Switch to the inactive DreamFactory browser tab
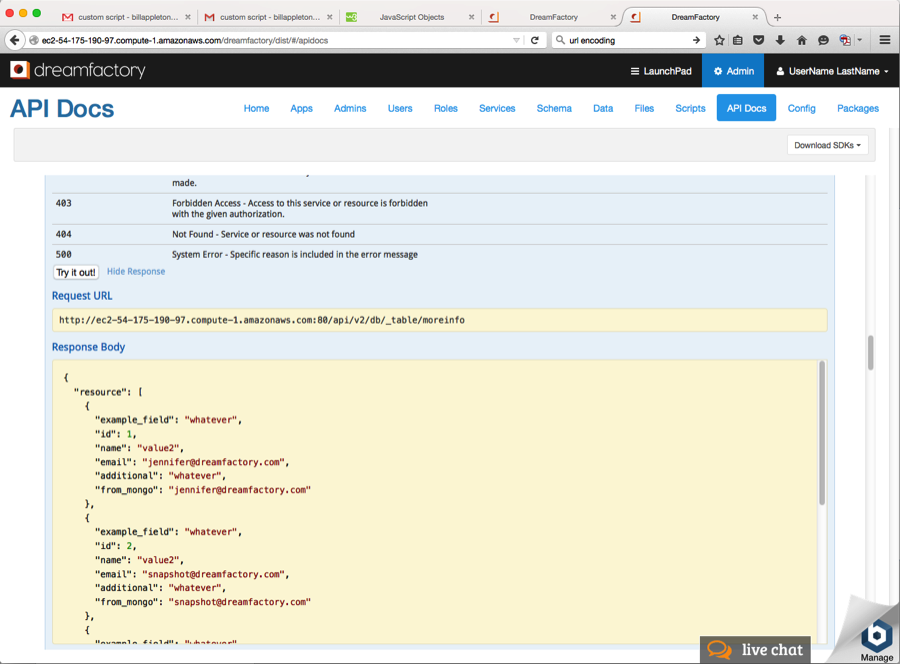Screen dimensions: 900x665 click(x=553, y=17)
